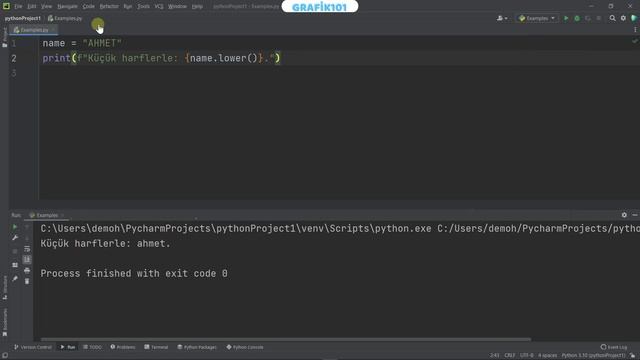Click the Run with Coverage icon

coord(588,18)
